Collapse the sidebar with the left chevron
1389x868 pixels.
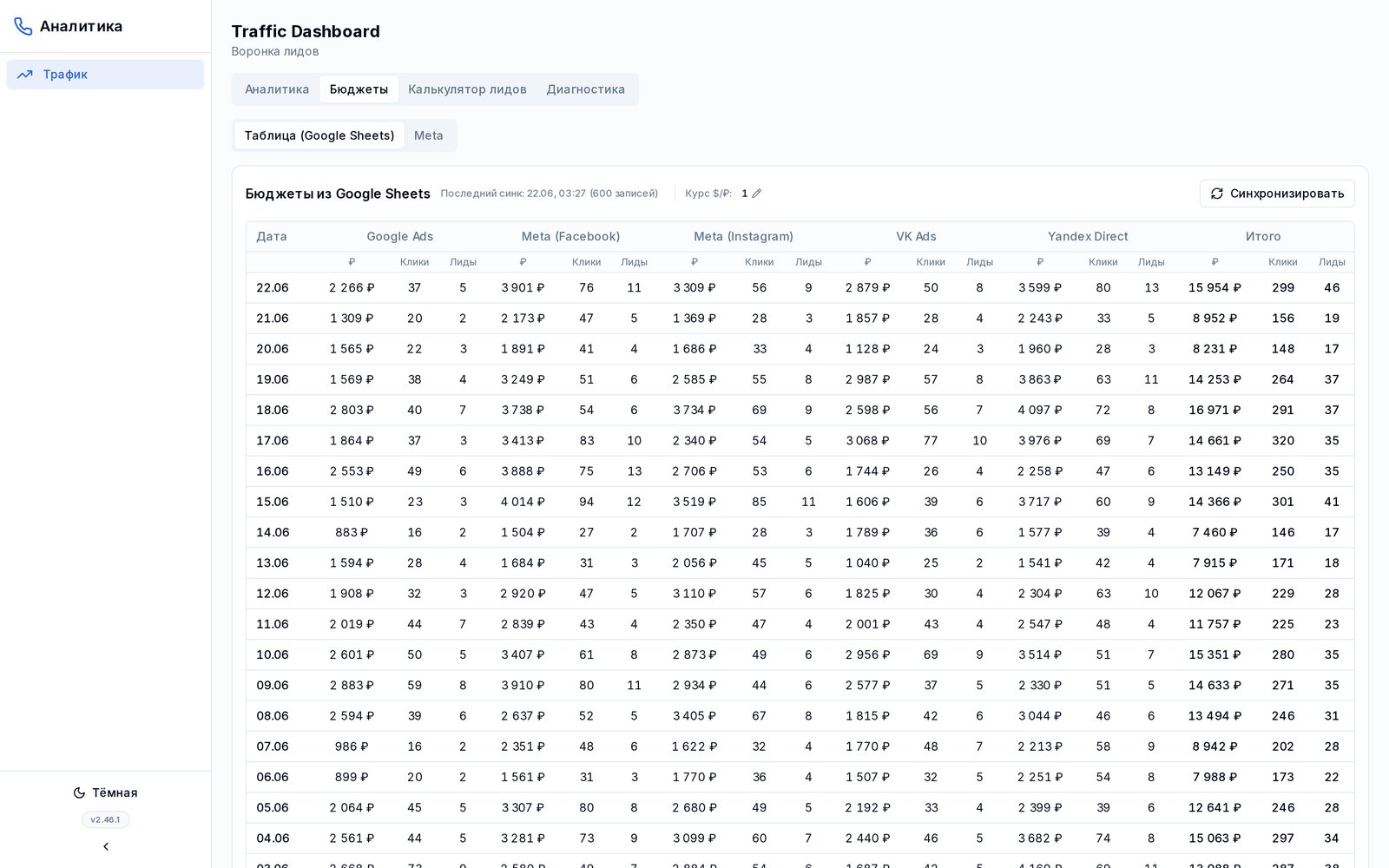106,846
